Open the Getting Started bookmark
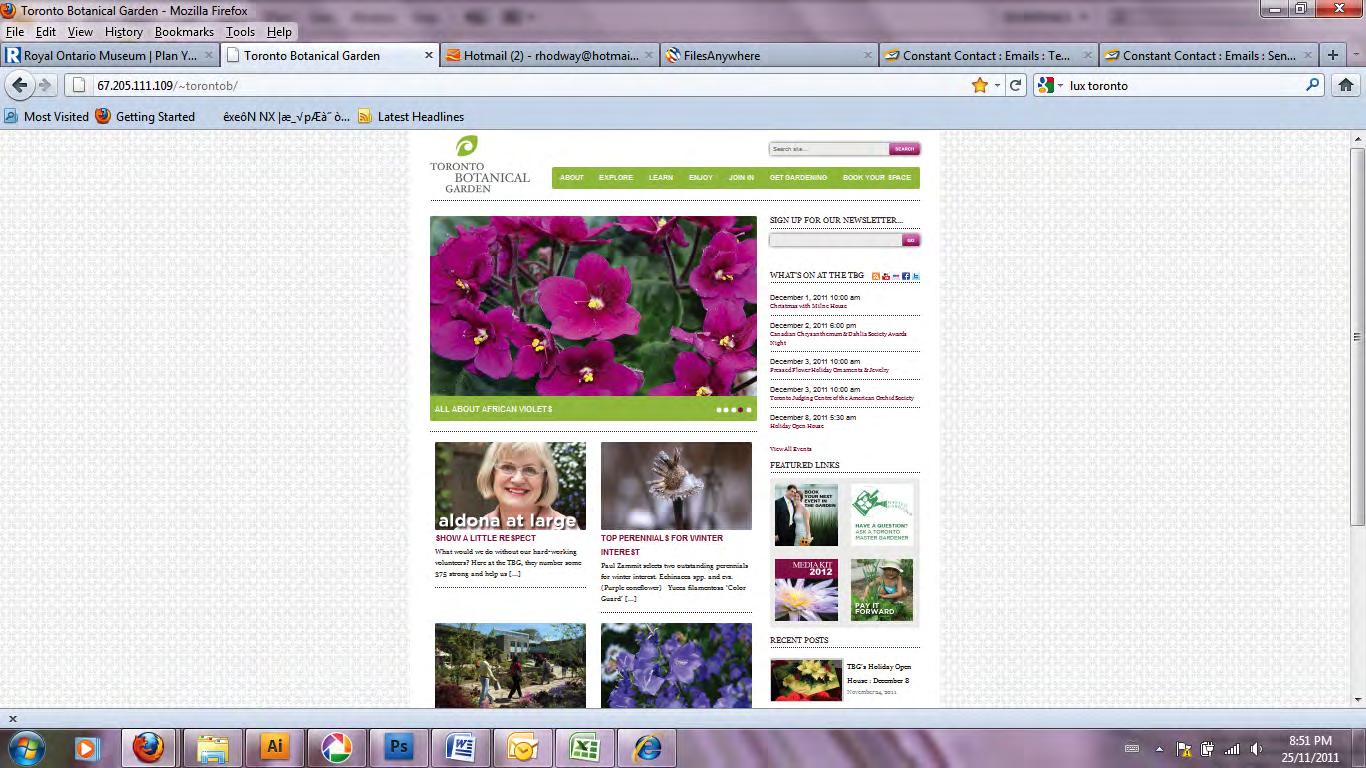Image resolution: width=1366 pixels, height=768 pixels. 145,117
